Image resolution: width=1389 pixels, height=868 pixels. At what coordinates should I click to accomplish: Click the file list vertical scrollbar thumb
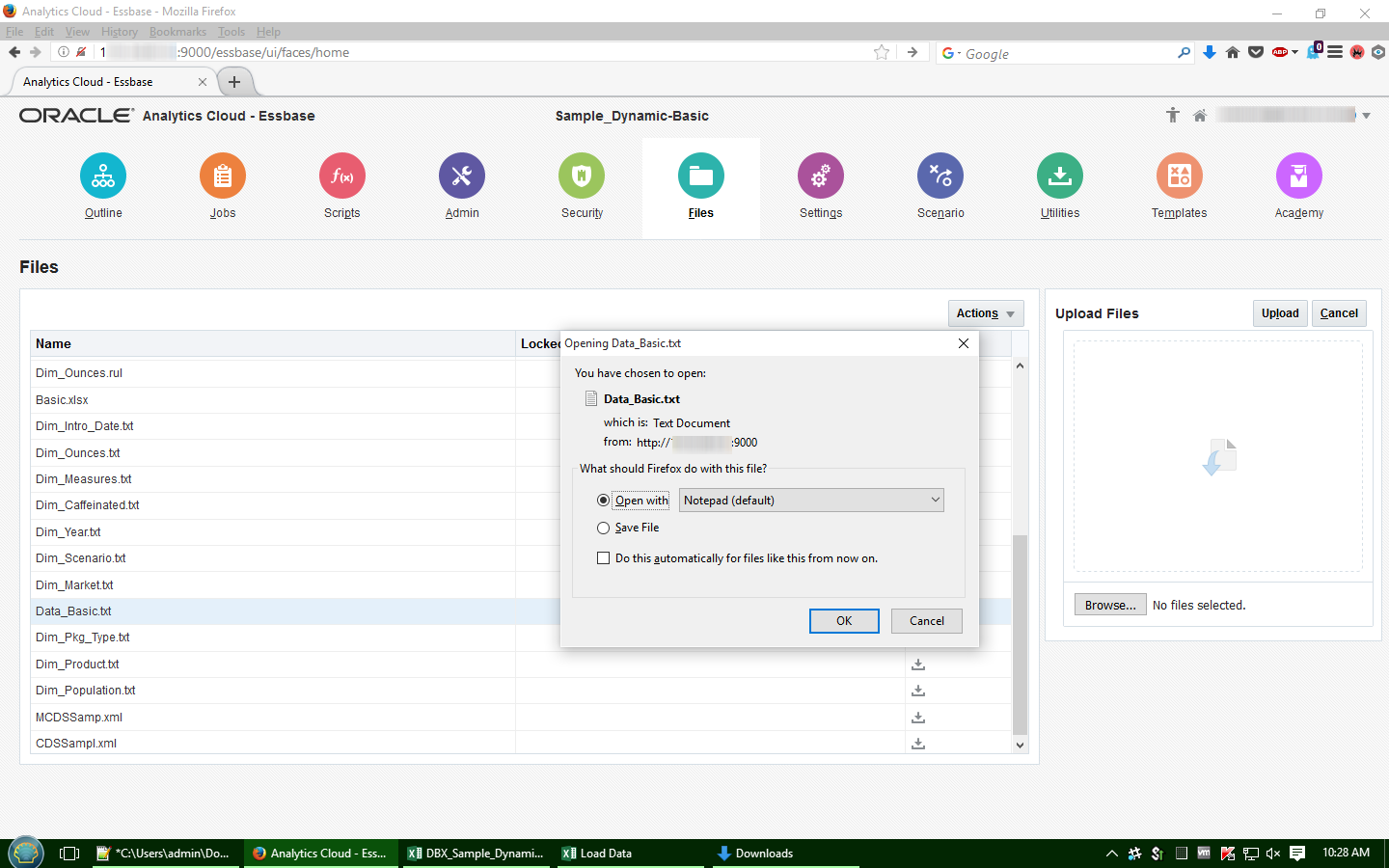coord(1020,634)
